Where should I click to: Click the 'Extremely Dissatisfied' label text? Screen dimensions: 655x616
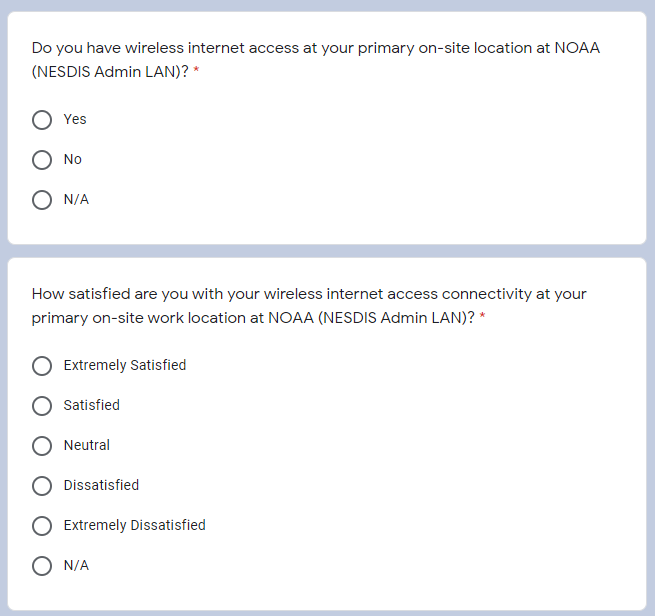135,526
